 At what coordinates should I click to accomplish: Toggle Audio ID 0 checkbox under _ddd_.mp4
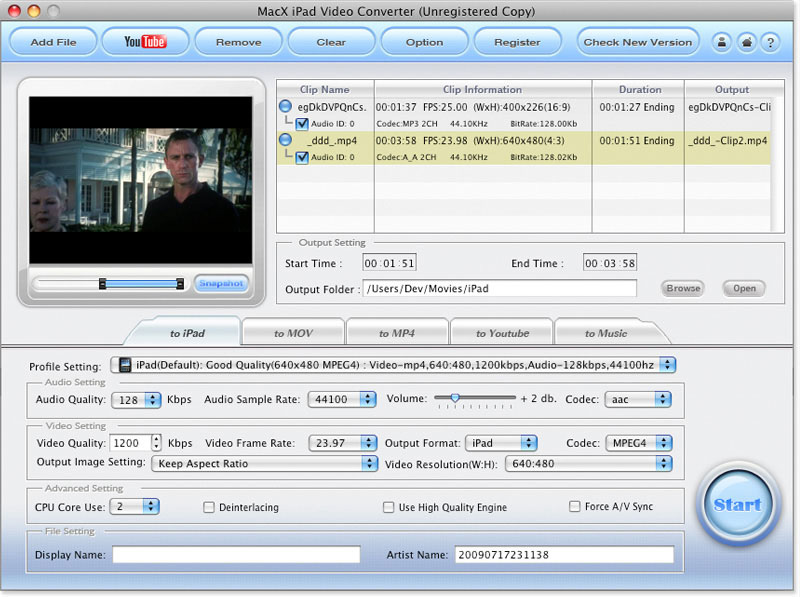[302, 157]
